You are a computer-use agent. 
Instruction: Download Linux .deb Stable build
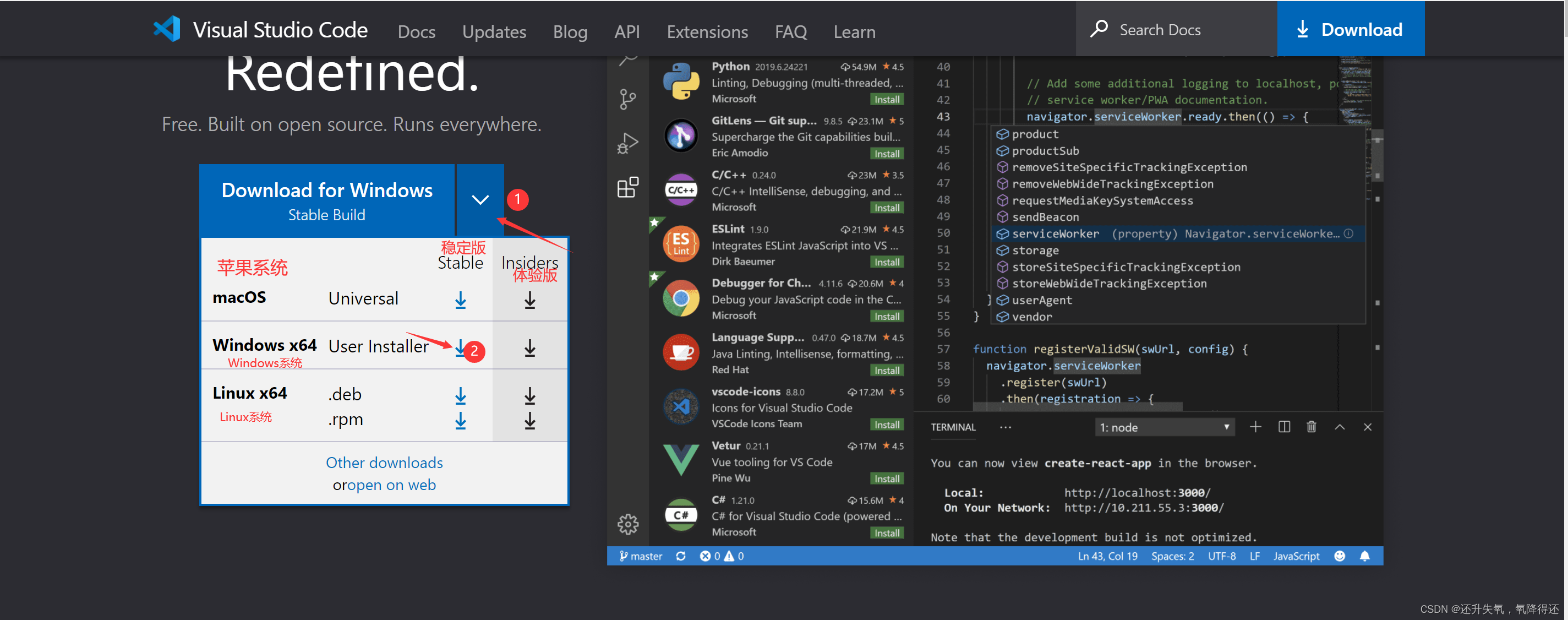click(461, 396)
